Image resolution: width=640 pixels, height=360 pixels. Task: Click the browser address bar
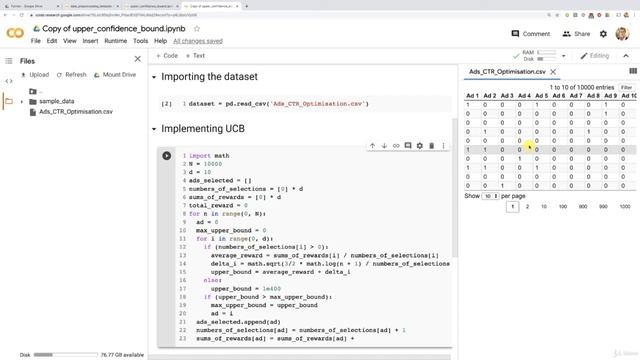click(286, 15)
